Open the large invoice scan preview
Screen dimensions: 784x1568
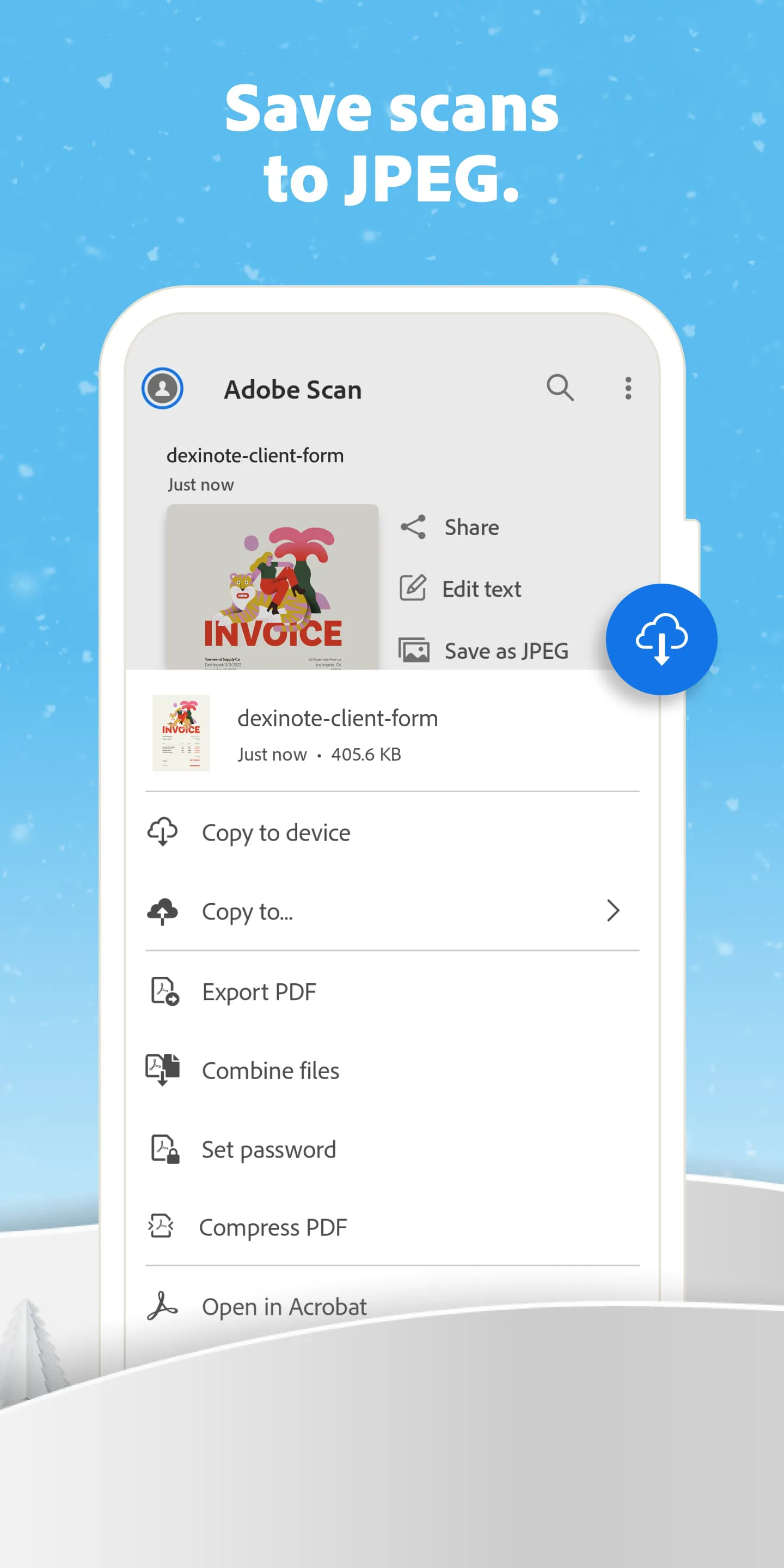(273, 587)
